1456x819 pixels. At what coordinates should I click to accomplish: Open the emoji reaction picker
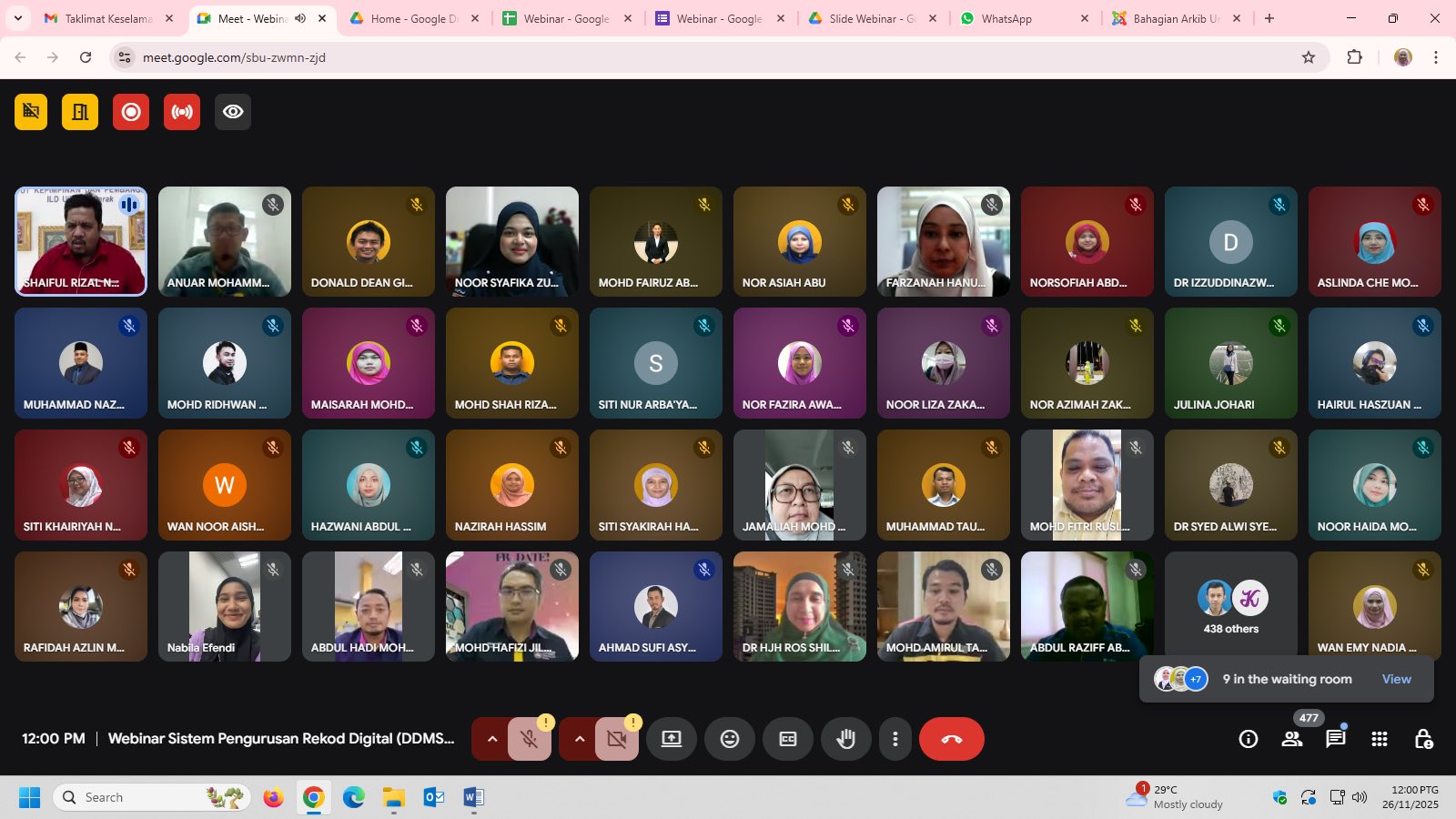tap(729, 739)
